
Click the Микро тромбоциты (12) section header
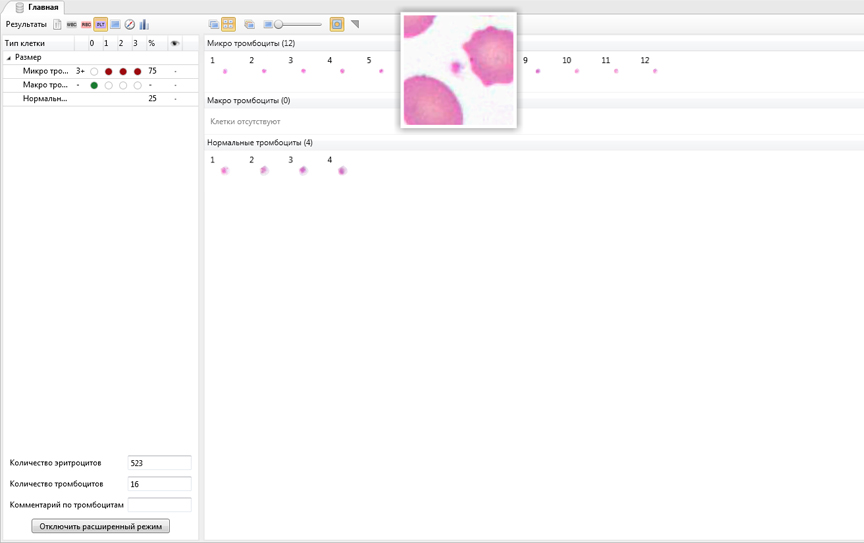[251, 44]
